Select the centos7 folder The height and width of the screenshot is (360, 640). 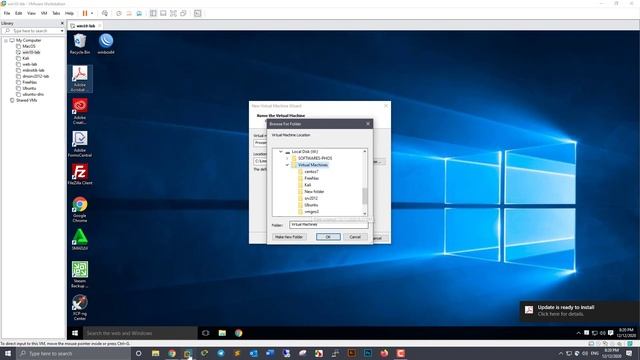[x=311, y=172]
